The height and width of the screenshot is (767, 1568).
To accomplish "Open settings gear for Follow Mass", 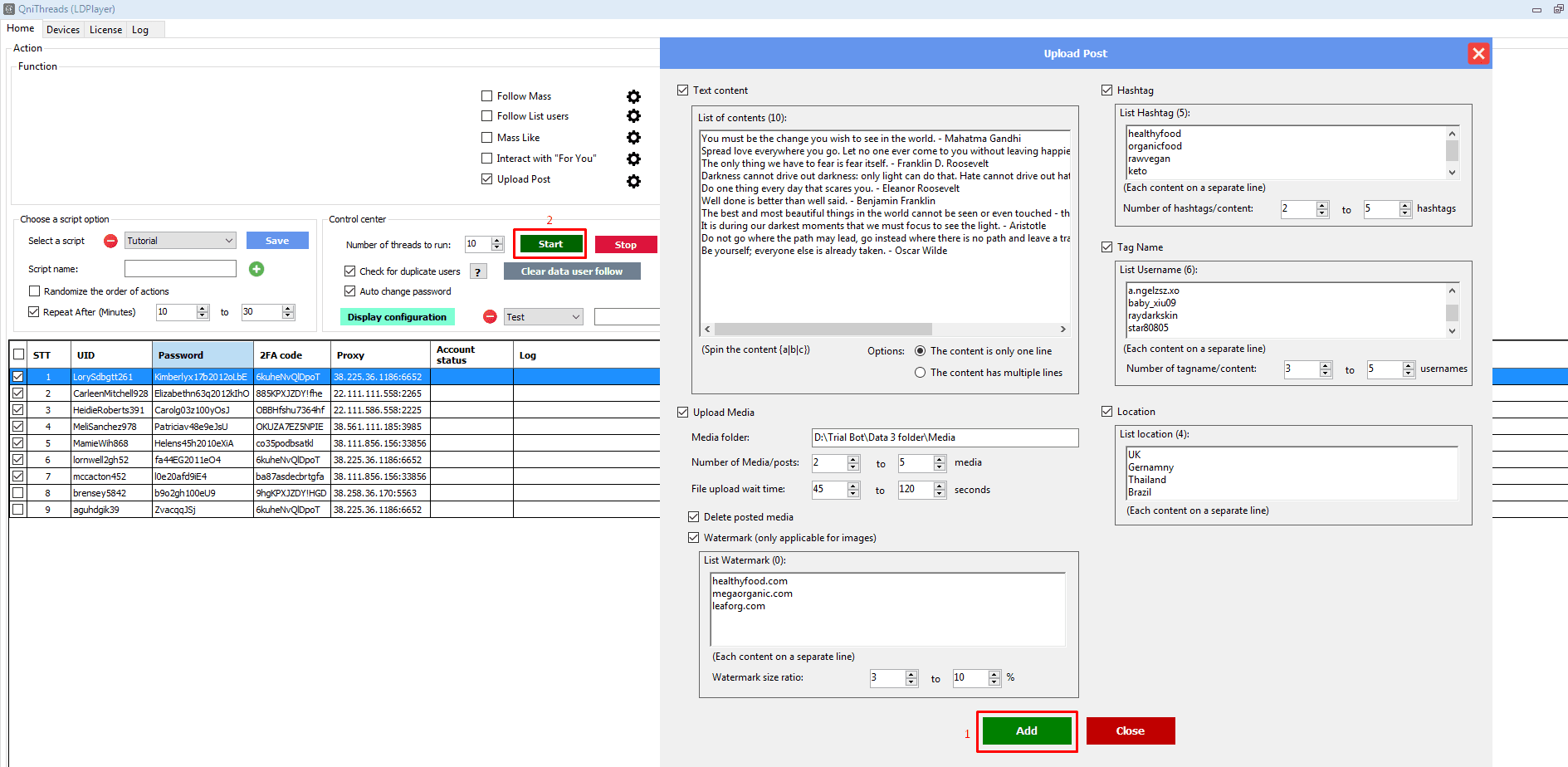I will tap(633, 96).
